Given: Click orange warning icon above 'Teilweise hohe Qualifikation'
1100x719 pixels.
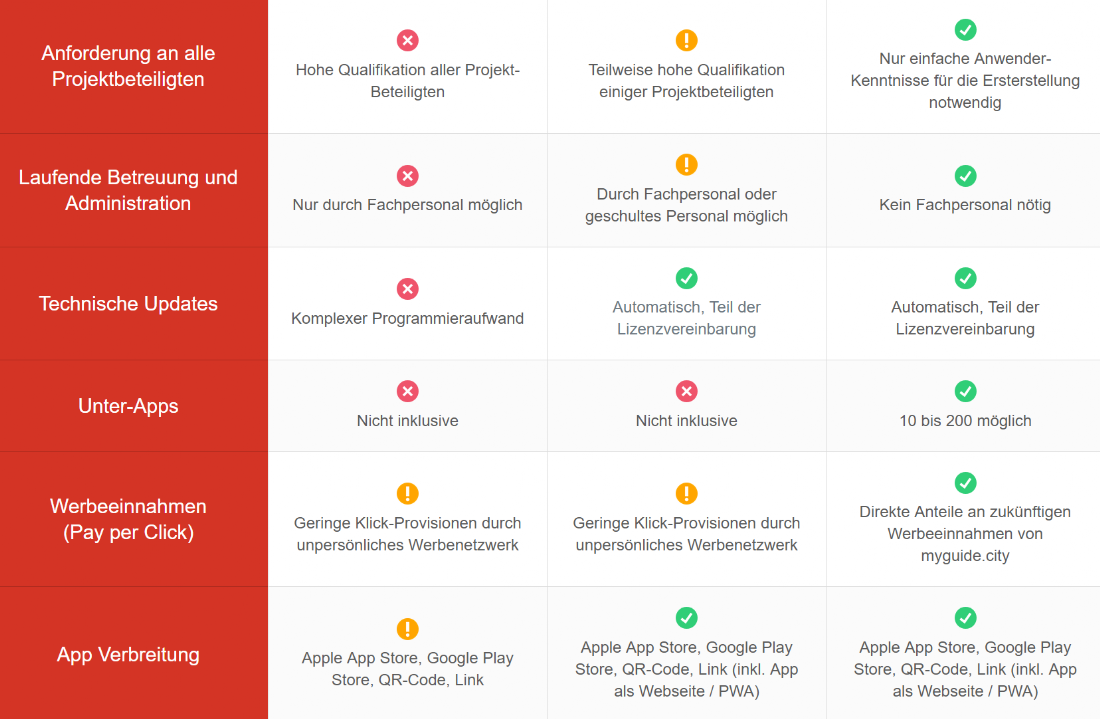Looking at the screenshot, I should pyautogui.click(x=687, y=40).
